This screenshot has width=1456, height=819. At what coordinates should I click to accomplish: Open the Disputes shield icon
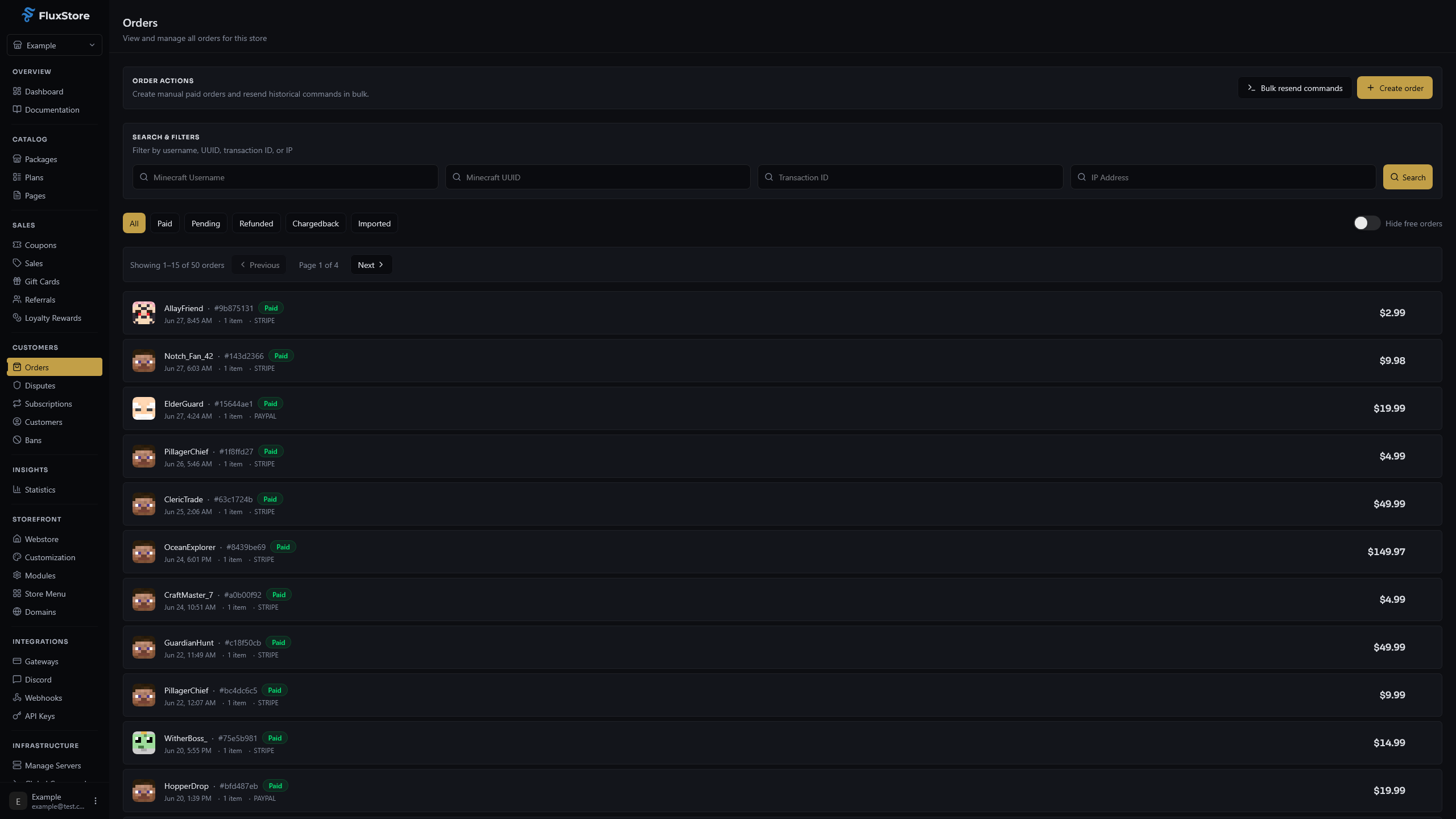pyautogui.click(x=17, y=385)
